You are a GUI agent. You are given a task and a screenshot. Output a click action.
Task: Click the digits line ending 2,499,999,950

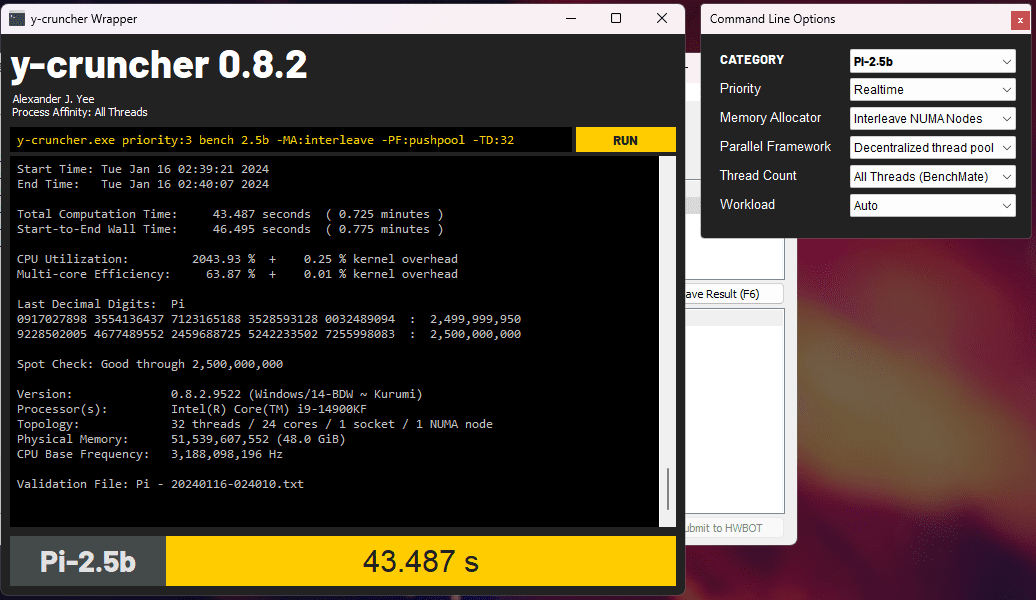click(x=269, y=319)
